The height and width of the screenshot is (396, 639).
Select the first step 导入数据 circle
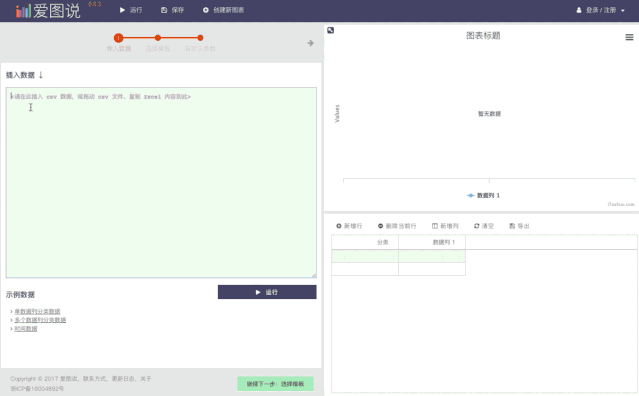pyautogui.click(x=119, y=38)
